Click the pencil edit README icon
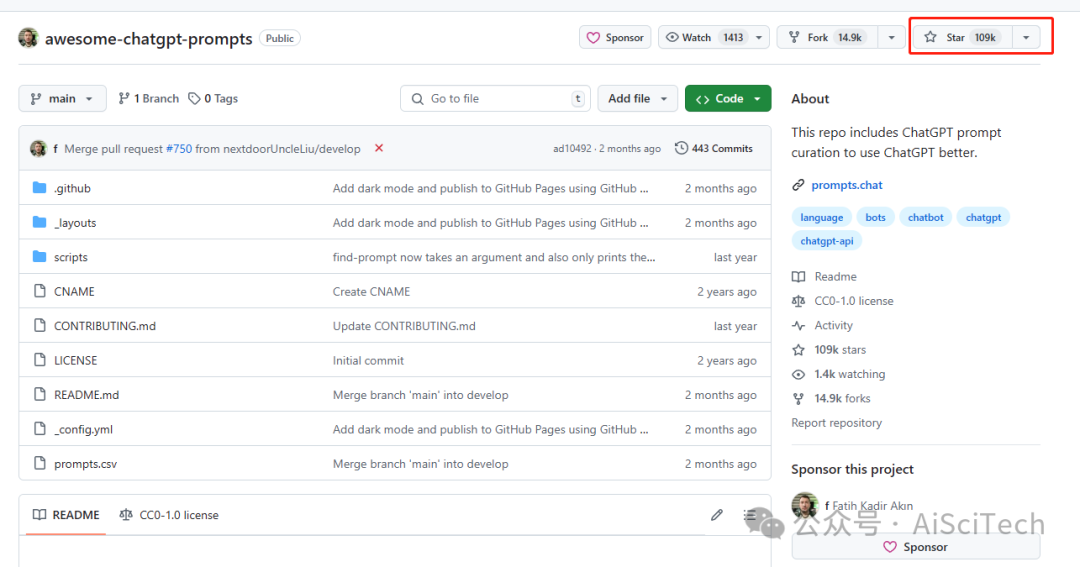Screen dimensions: 1080x567 [x=717, y=515]
